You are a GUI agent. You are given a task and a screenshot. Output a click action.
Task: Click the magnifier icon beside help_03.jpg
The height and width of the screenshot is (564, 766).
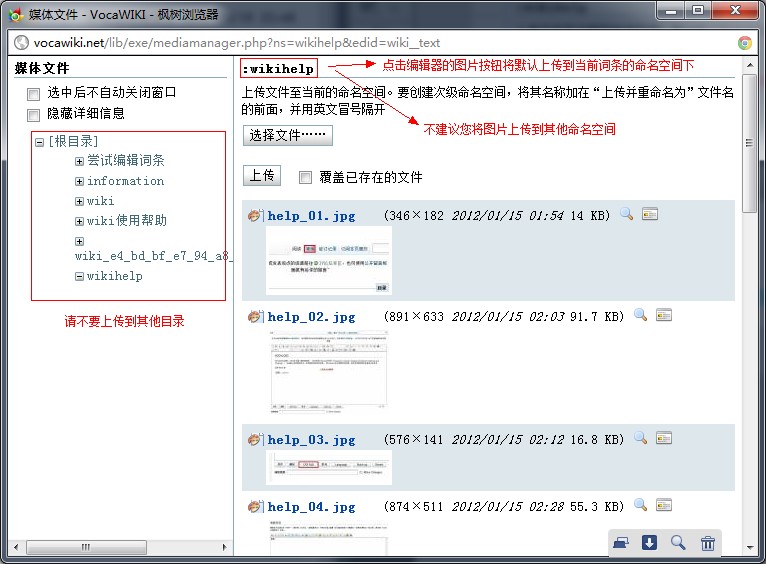coord(640,438)
